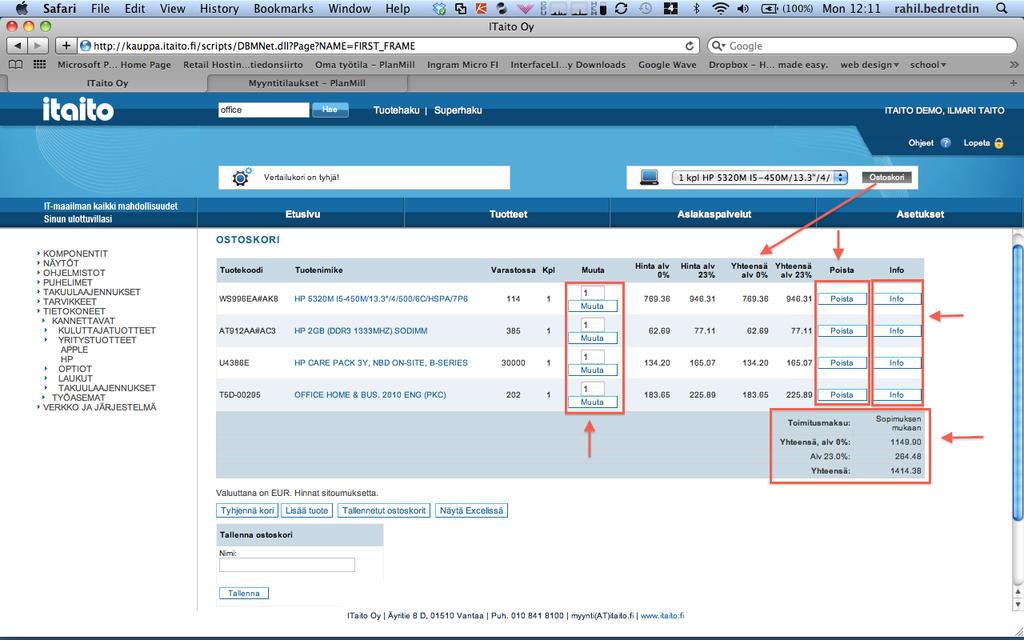The width and height of the screenshot is (1024, 640).
Task: Expand the TARVIKKEET category
Action: pyautogui.click(x=70, y=302)
